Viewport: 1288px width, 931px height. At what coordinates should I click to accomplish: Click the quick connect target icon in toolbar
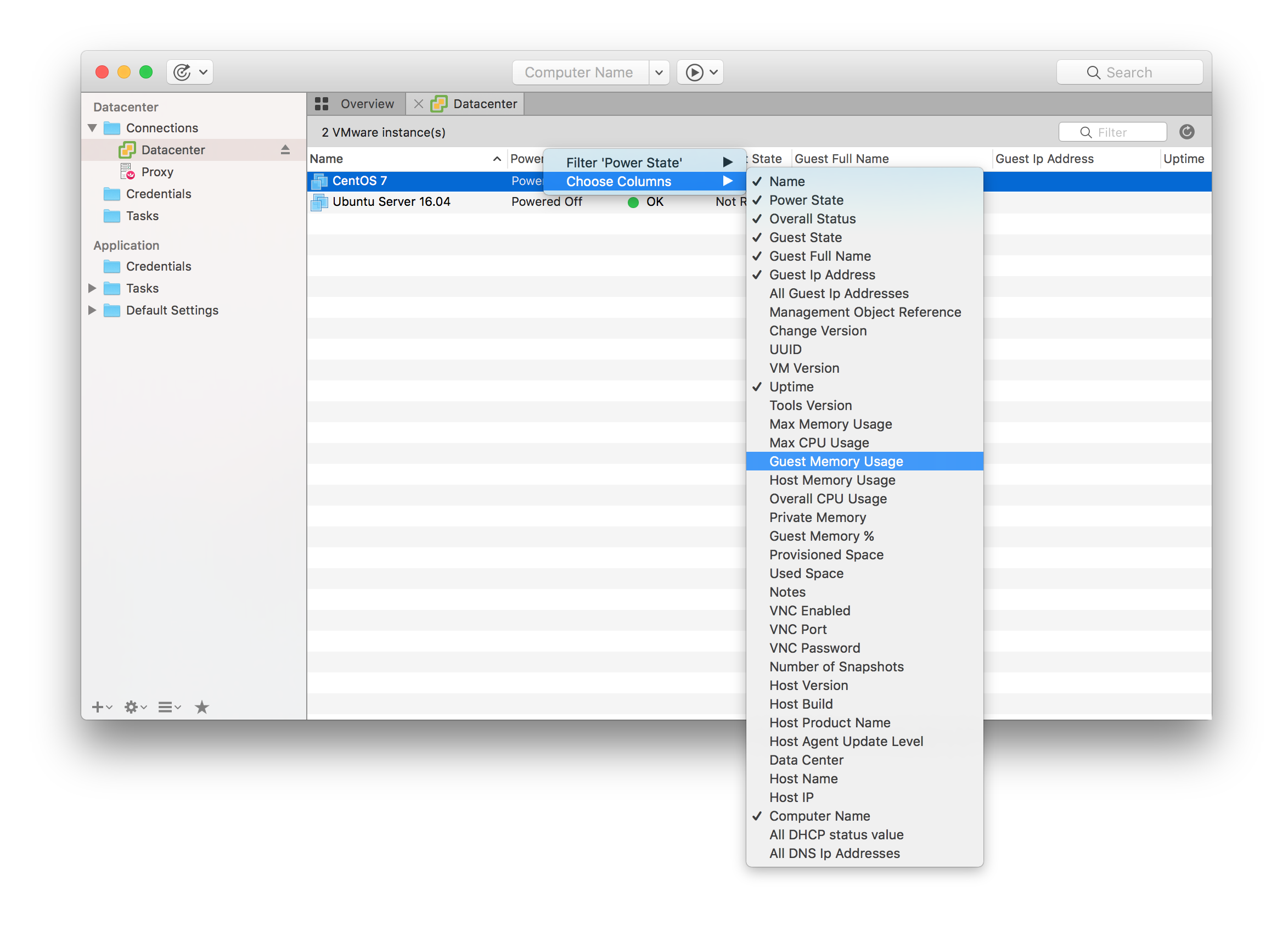point(182,72)
